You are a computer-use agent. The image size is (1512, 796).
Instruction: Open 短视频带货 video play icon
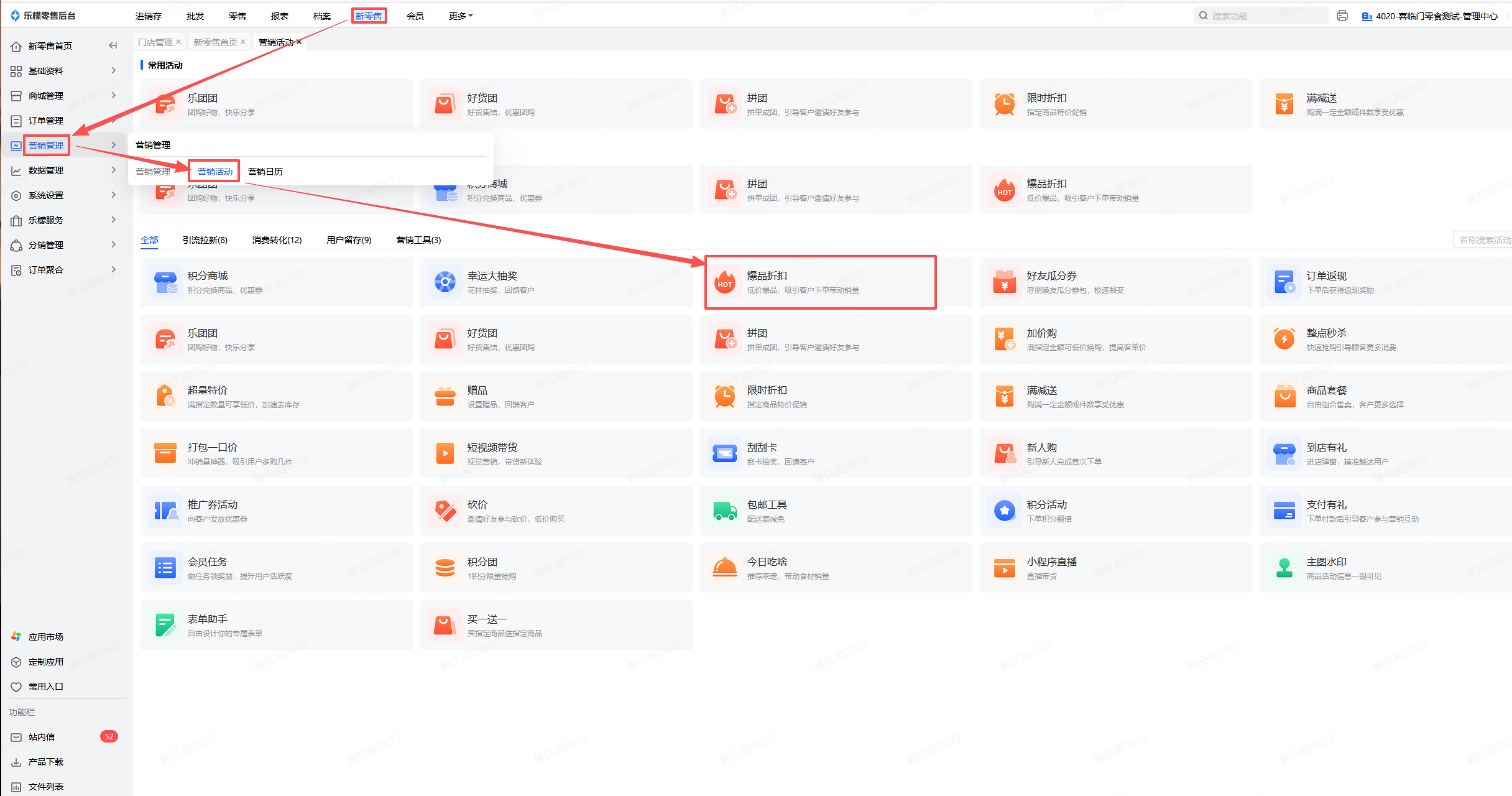coord(445,454)
